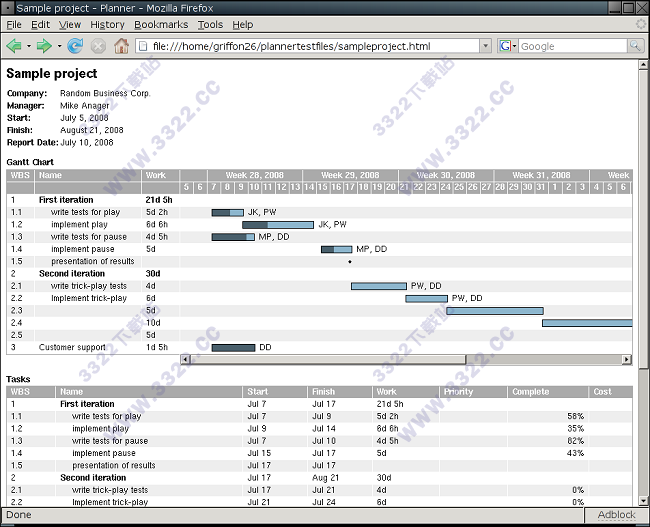Screen dimensions: 650x527
Task: Go to the Home page icon
Action: click(x=121, y=46)
